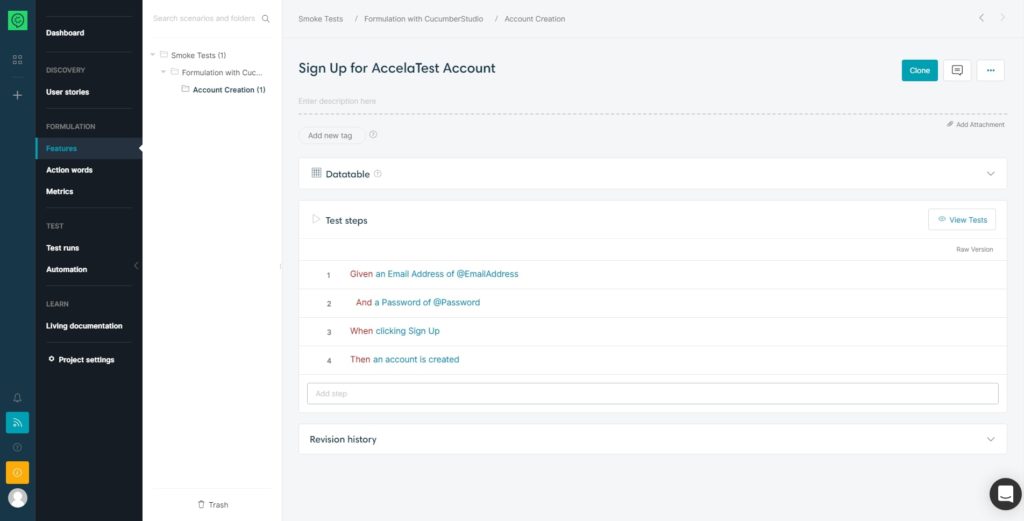
Task: Click the plus icon in left rail
Action: 18,95
